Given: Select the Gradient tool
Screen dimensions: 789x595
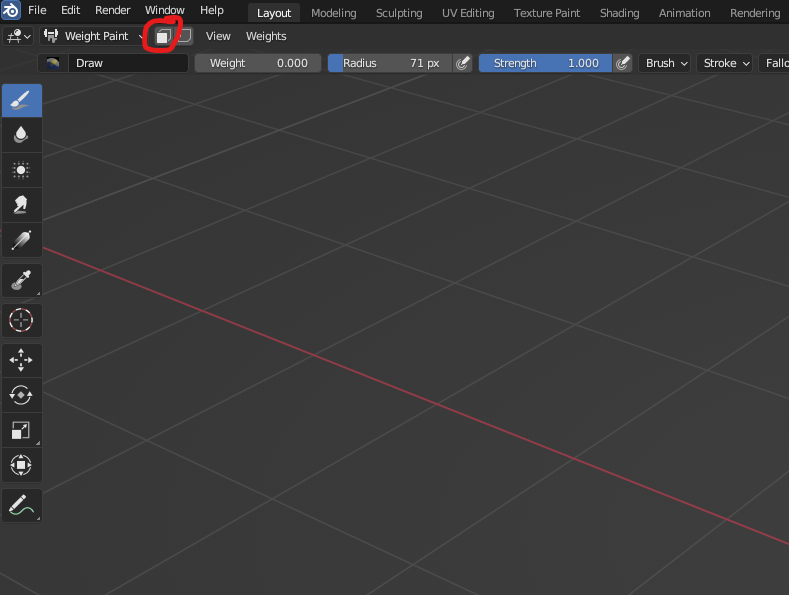Looking at the screenshot, I should coord(22,240).
